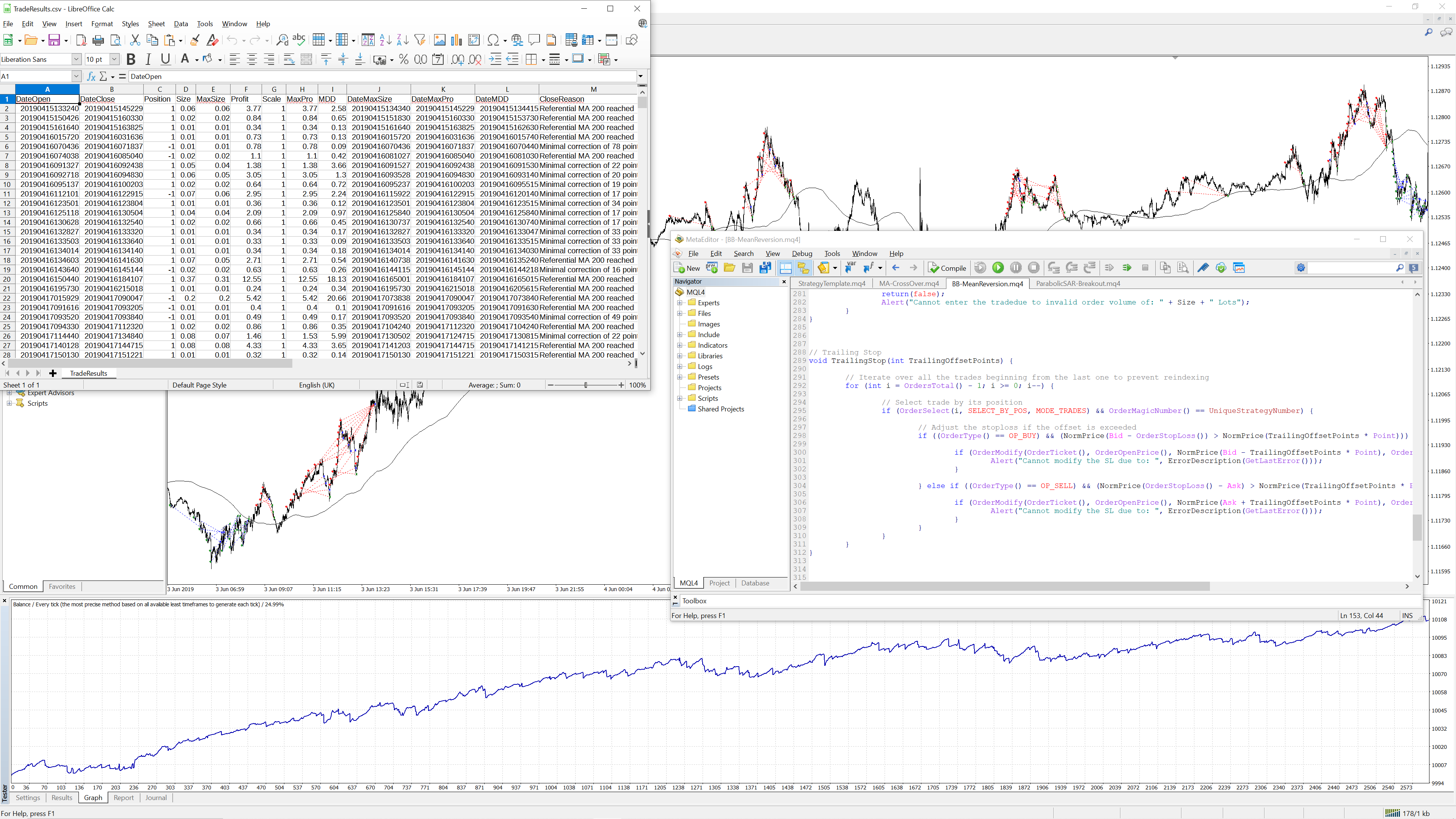1456x819 pixels.
Task: Click Merge and Center Cells icon
Action: 306,60
